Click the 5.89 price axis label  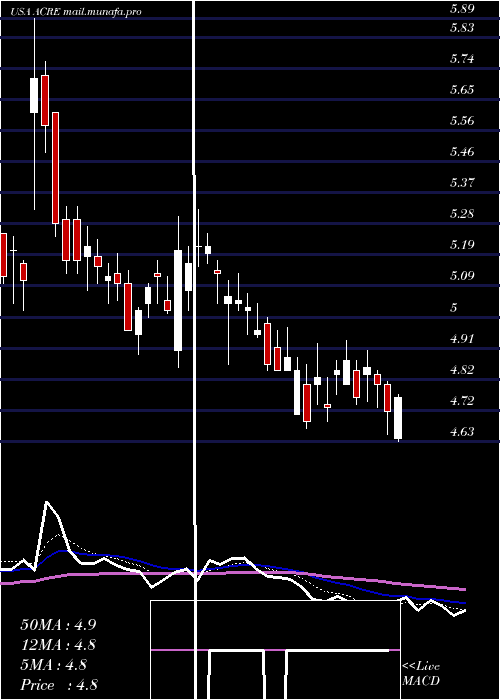coord(462,9)
